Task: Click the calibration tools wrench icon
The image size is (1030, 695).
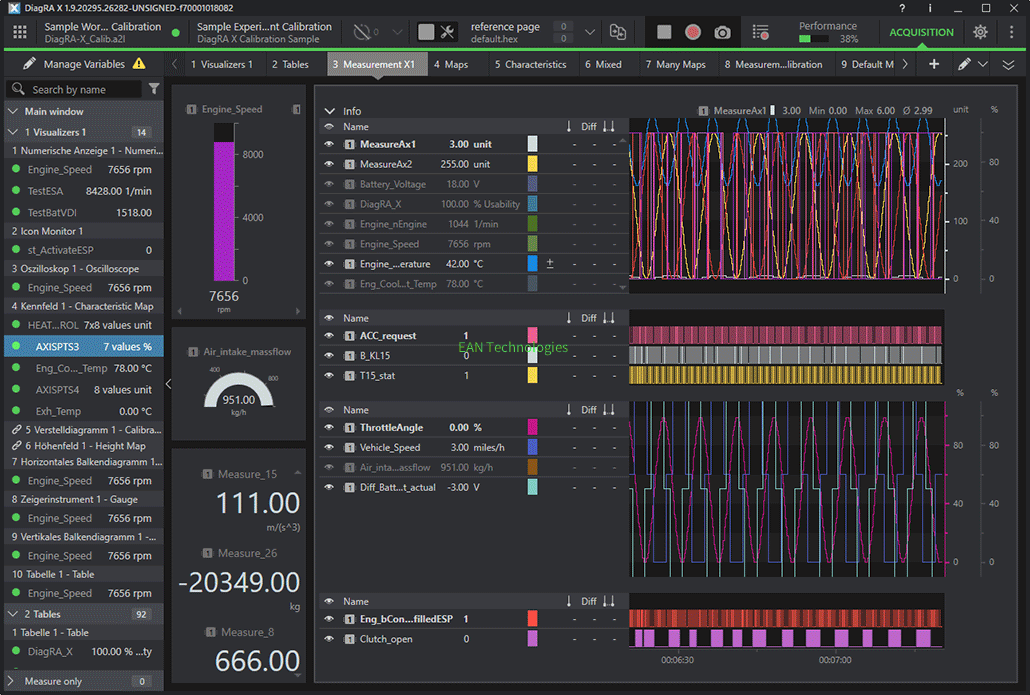Action: [447, 32]
